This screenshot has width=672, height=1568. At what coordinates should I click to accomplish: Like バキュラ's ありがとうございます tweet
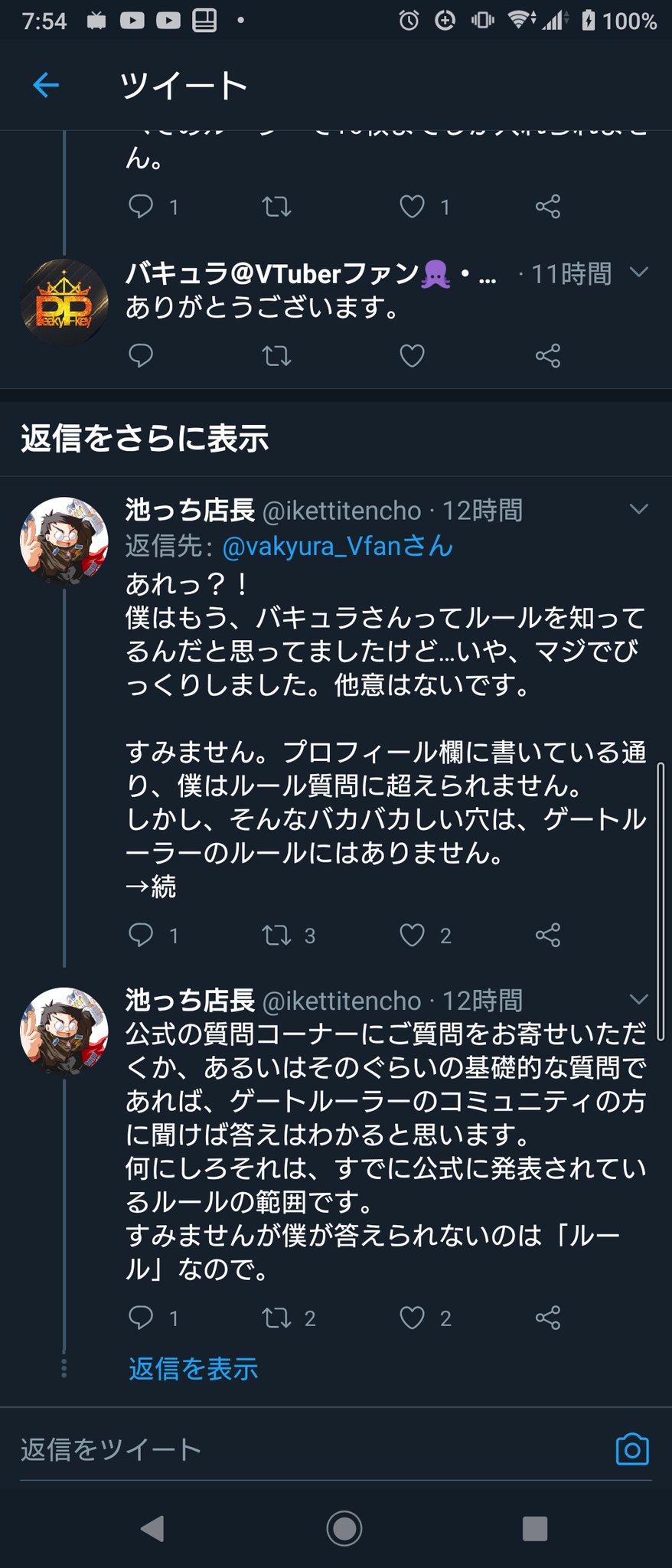pos(412,356)
